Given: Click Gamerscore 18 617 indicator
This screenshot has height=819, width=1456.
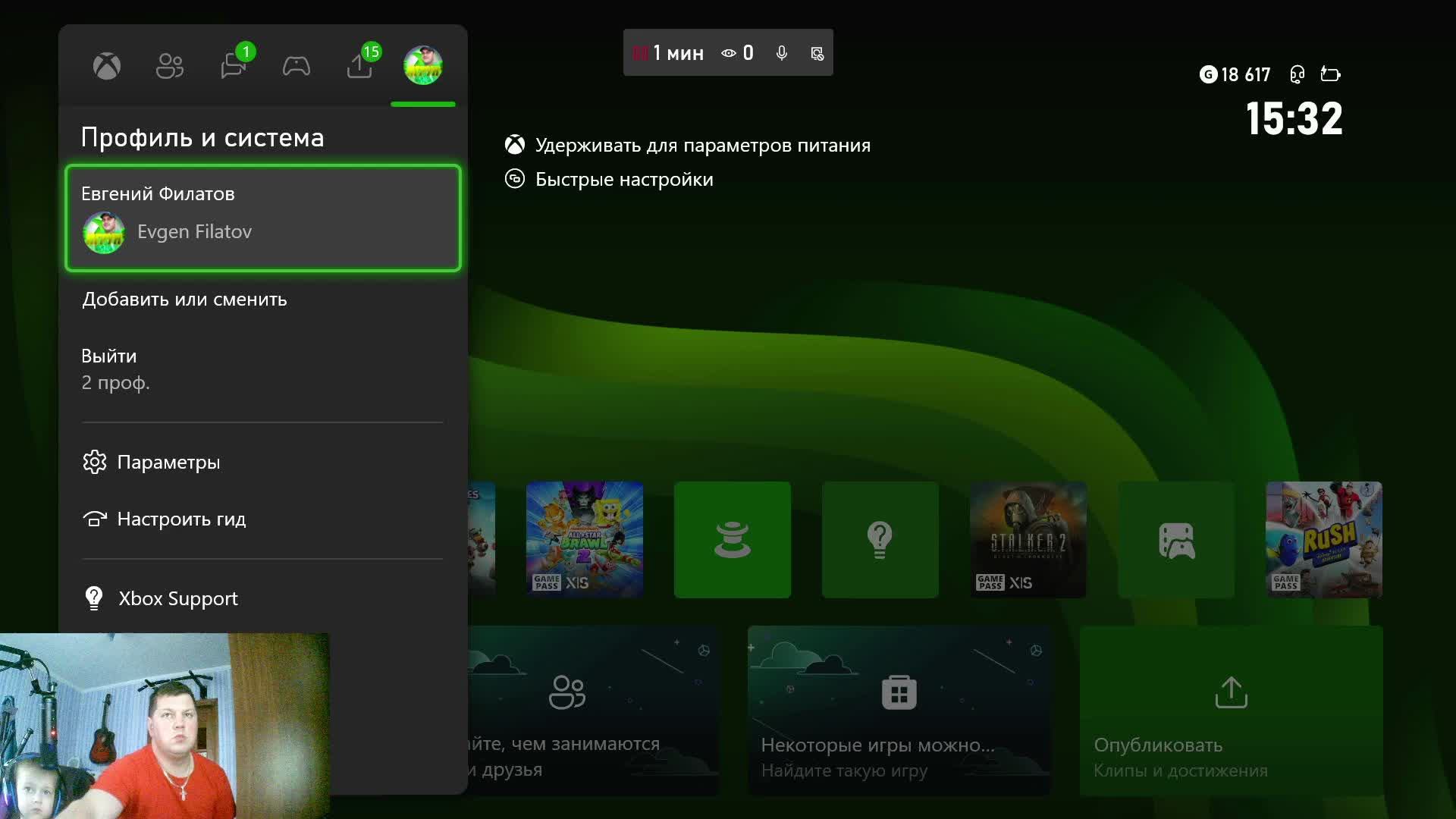Looking at the screenshot, I should click(x=1235, y=74).
